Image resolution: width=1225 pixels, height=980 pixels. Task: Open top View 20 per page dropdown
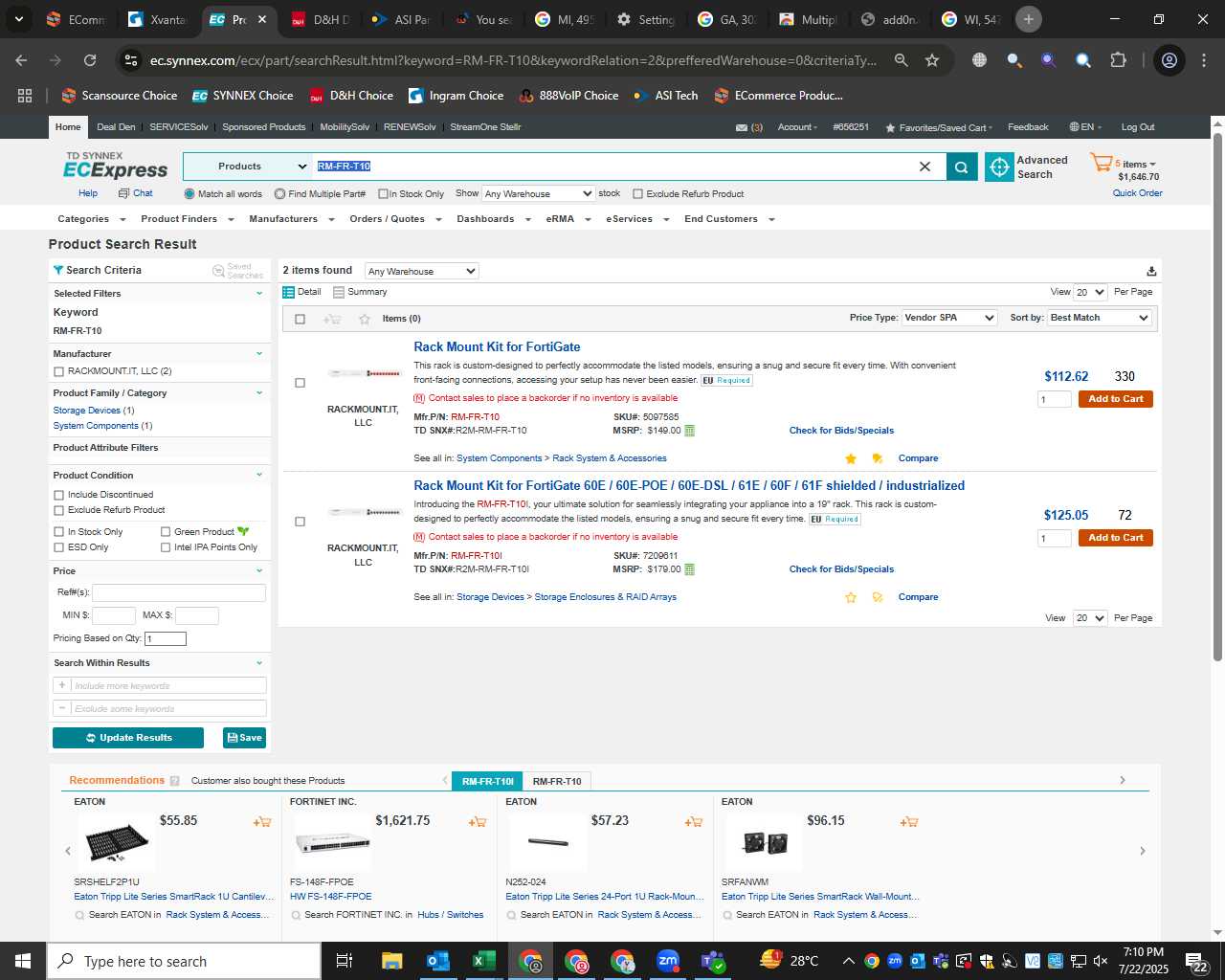click(x=1090, y=292)
